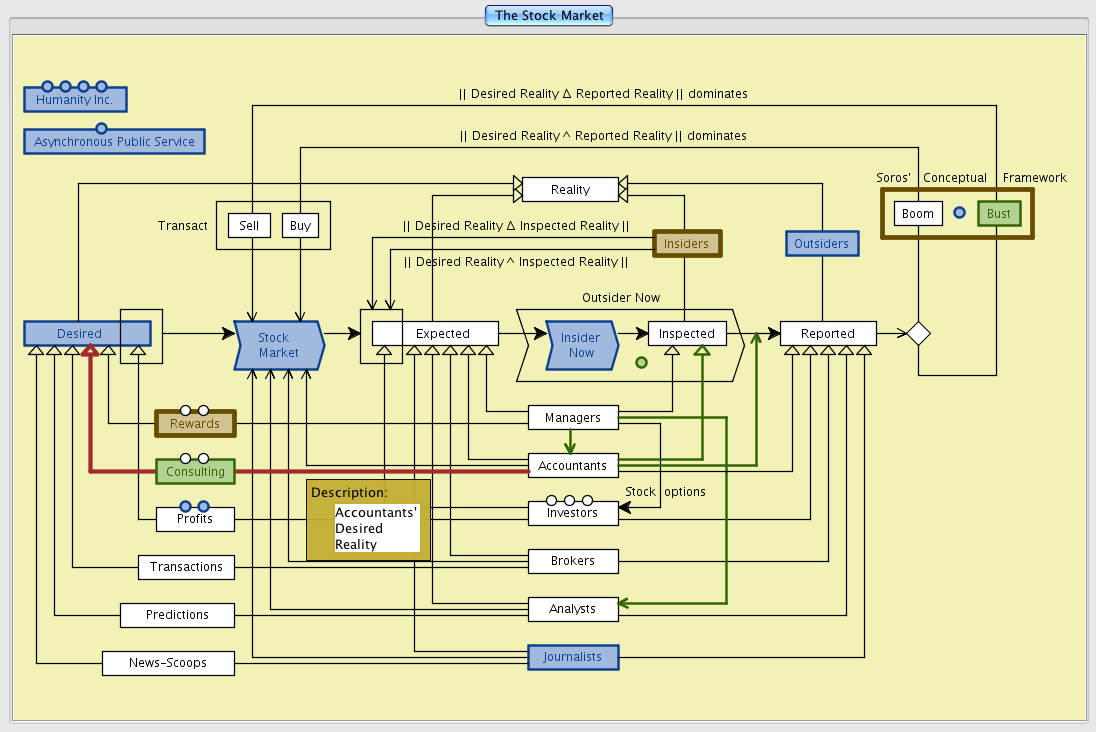Click the green circle below Insider Now
The height and width of the screenshot is (732, 1096).
tap(641, 362)
